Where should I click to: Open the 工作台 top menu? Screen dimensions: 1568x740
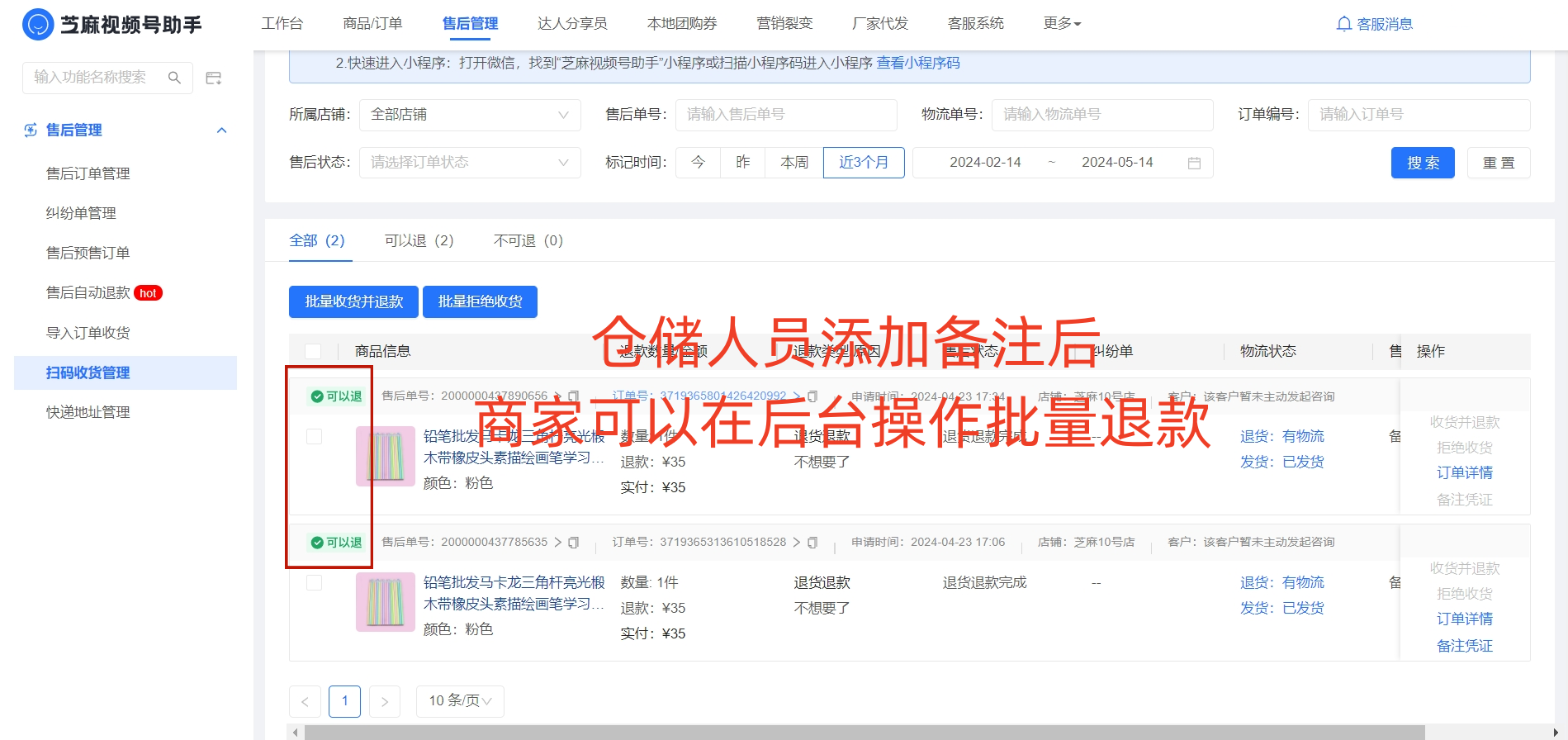point(282,23)
